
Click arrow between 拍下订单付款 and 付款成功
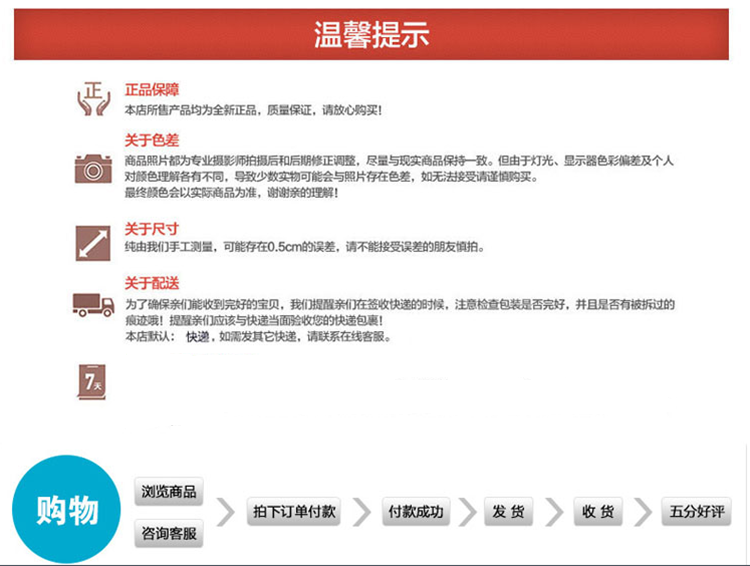[362, 512]
